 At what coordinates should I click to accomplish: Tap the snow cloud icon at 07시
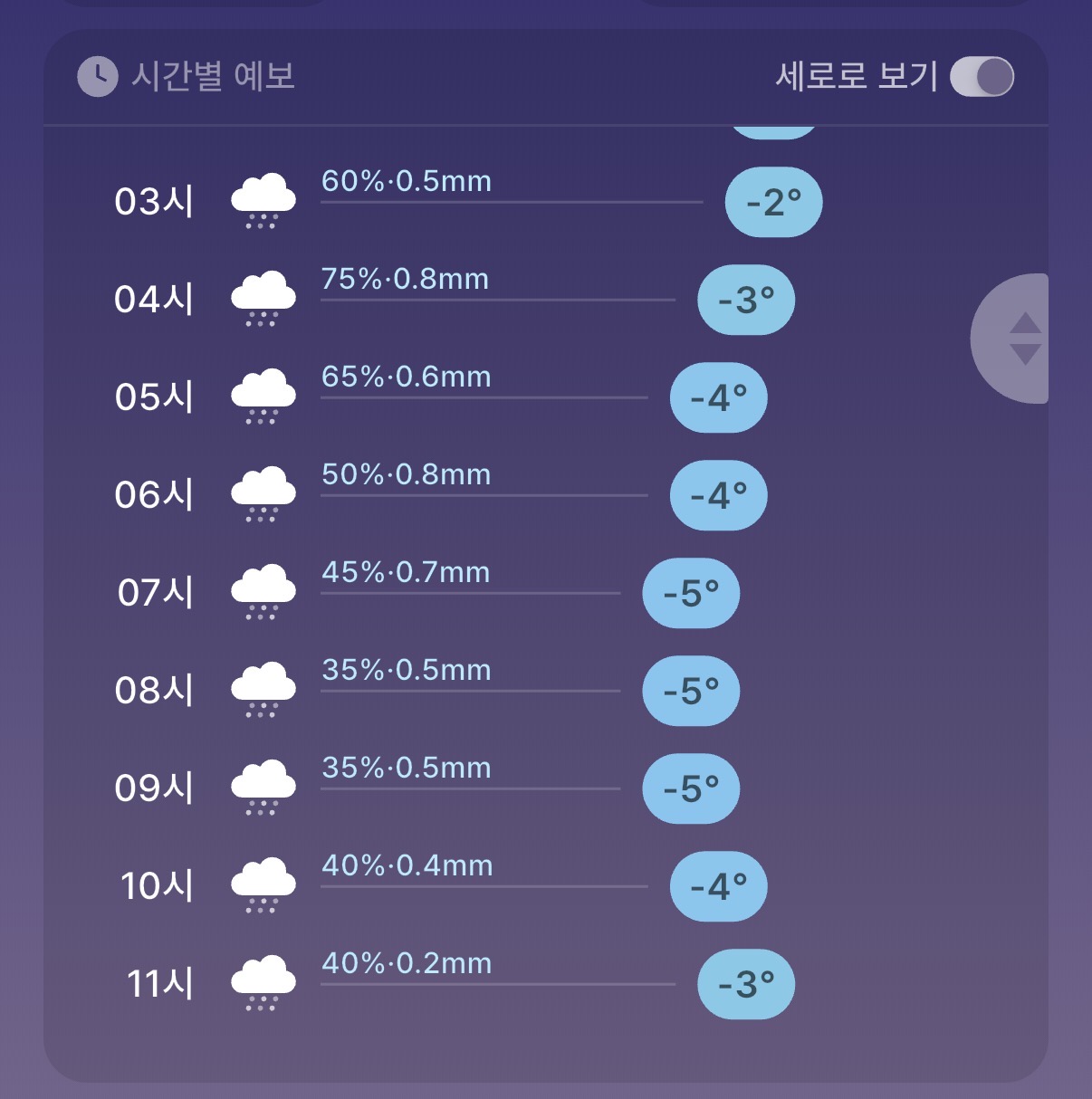[x=263, y=592]
